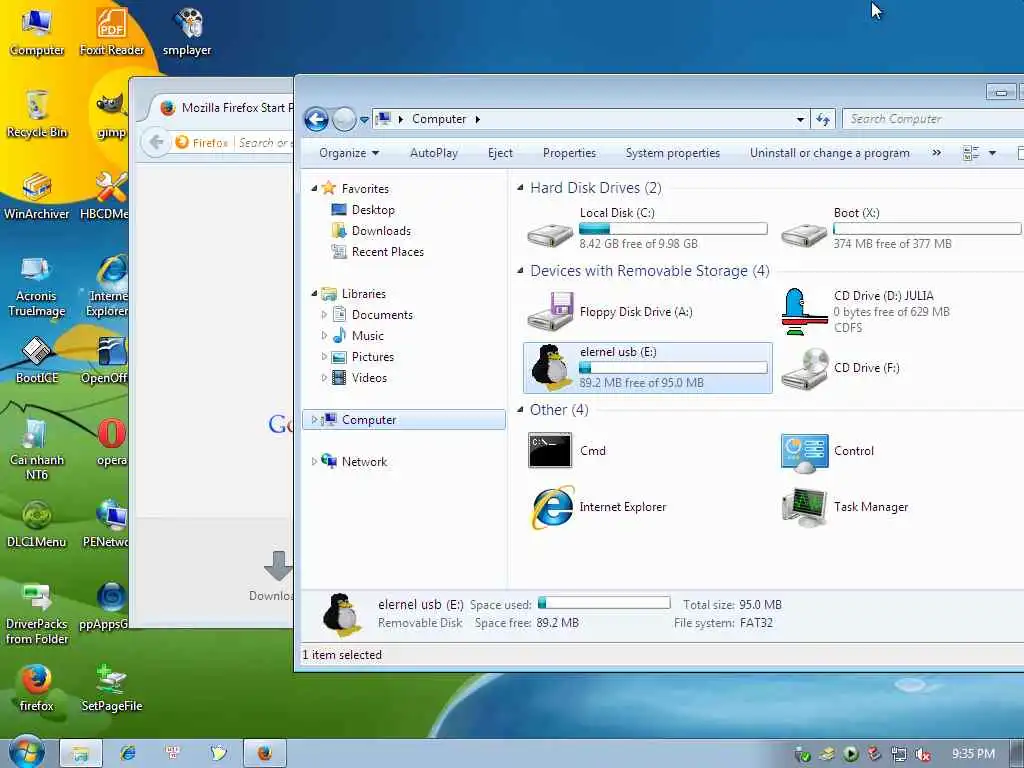Image resolution: width=1024 pixels, height=768 pixels.
Task: Open the Windows Start orb
Action: [27, 752]
